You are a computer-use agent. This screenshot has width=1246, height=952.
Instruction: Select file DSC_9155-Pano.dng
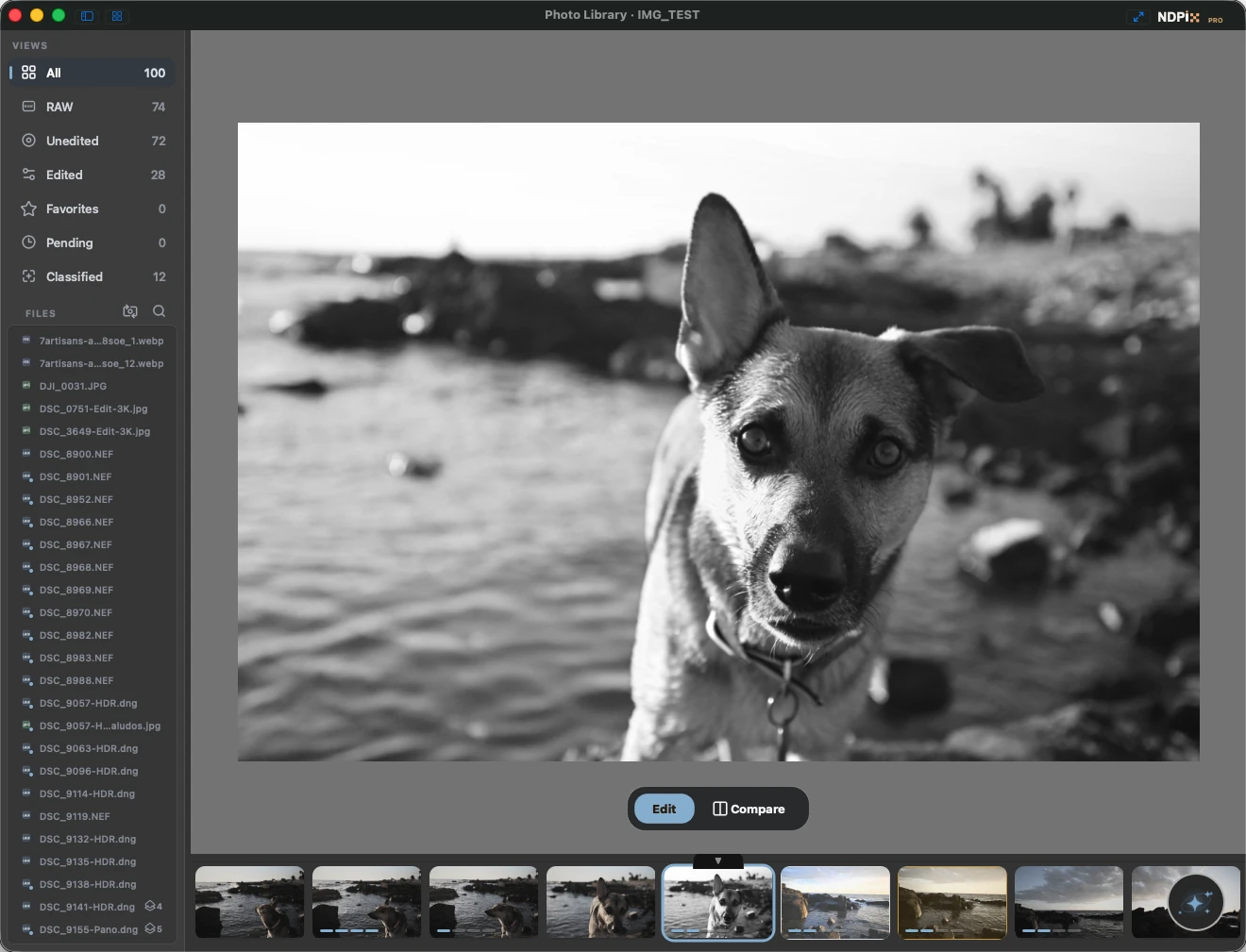92,929
